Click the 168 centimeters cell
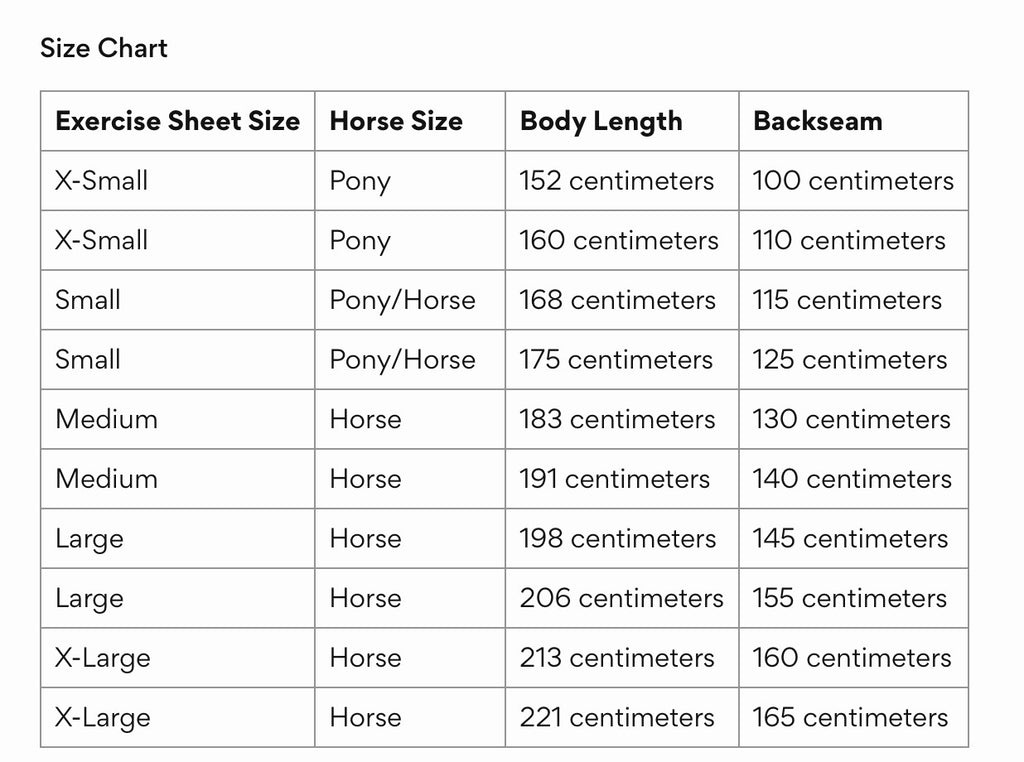 [622, 300]
